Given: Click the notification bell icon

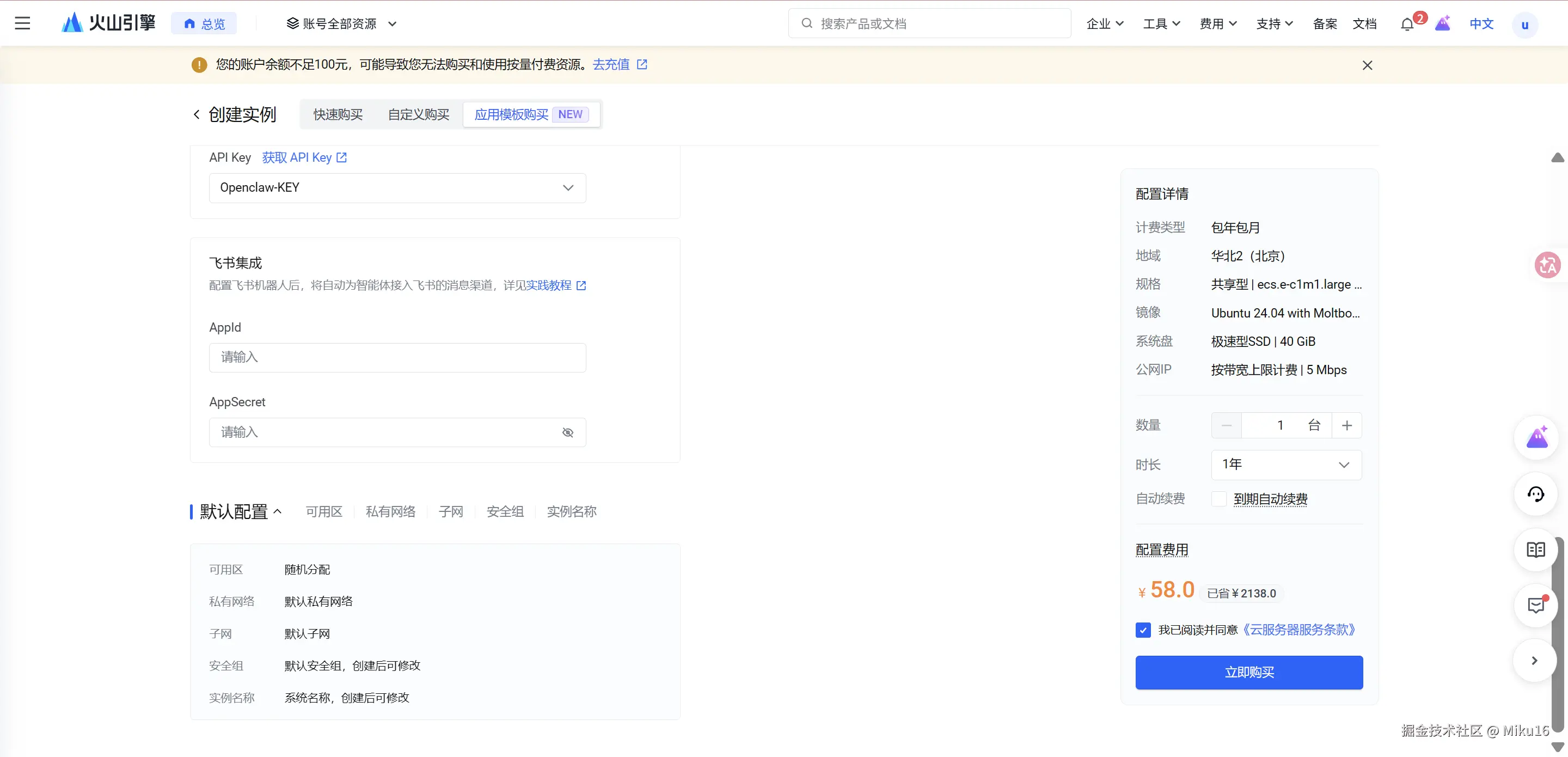Looking at the screenshot, I should tap(1407, 25).
